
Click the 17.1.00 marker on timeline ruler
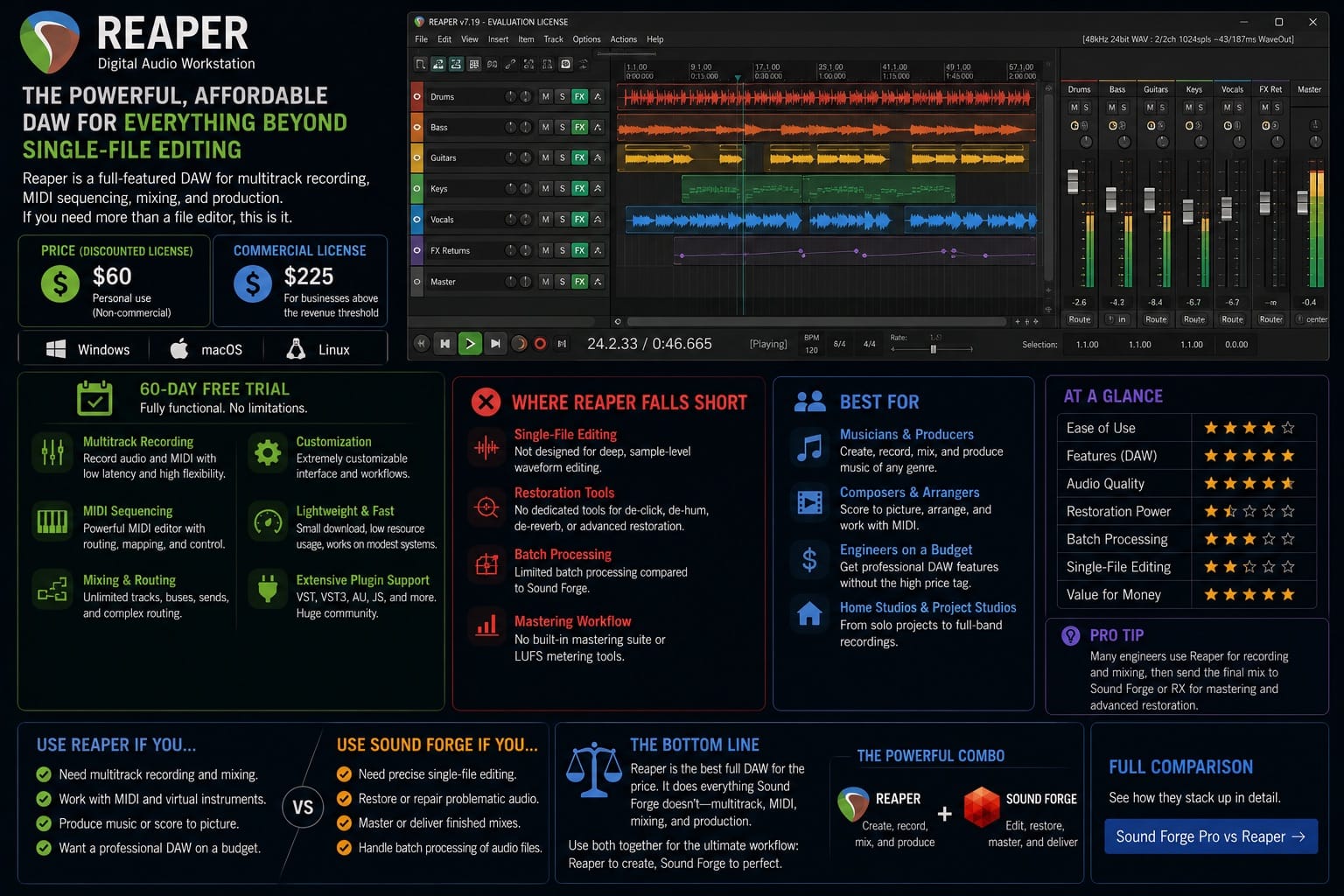(x=767, y=67)
